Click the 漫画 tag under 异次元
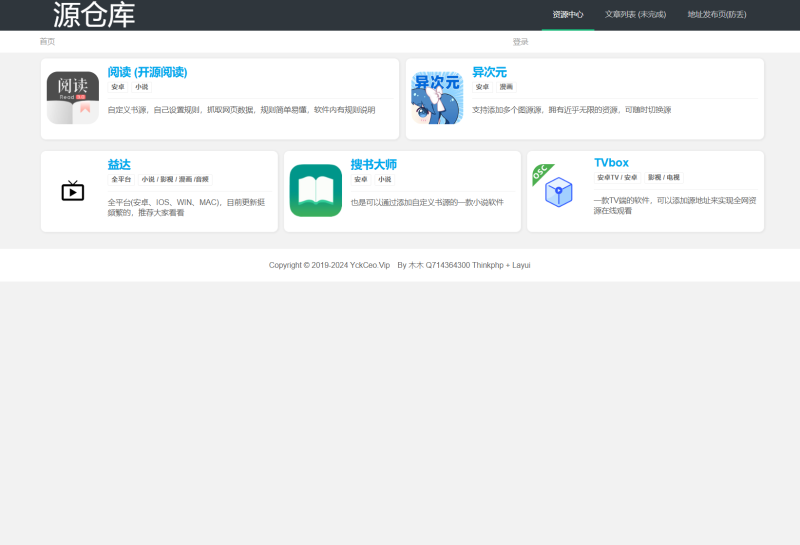The height and width of the screenshot is (545, 800). (506, 87)
